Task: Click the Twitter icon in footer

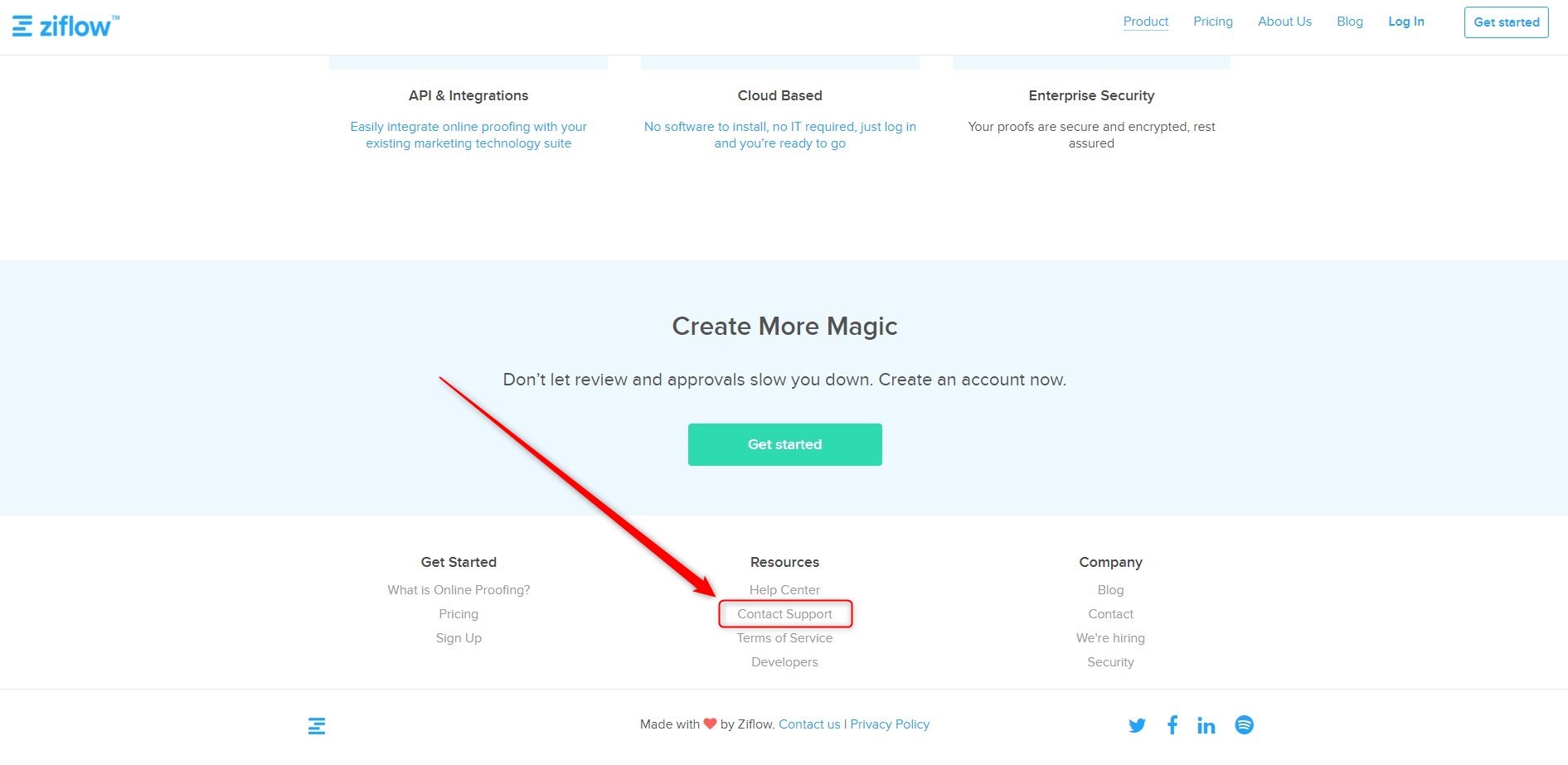Action: 1137,725
